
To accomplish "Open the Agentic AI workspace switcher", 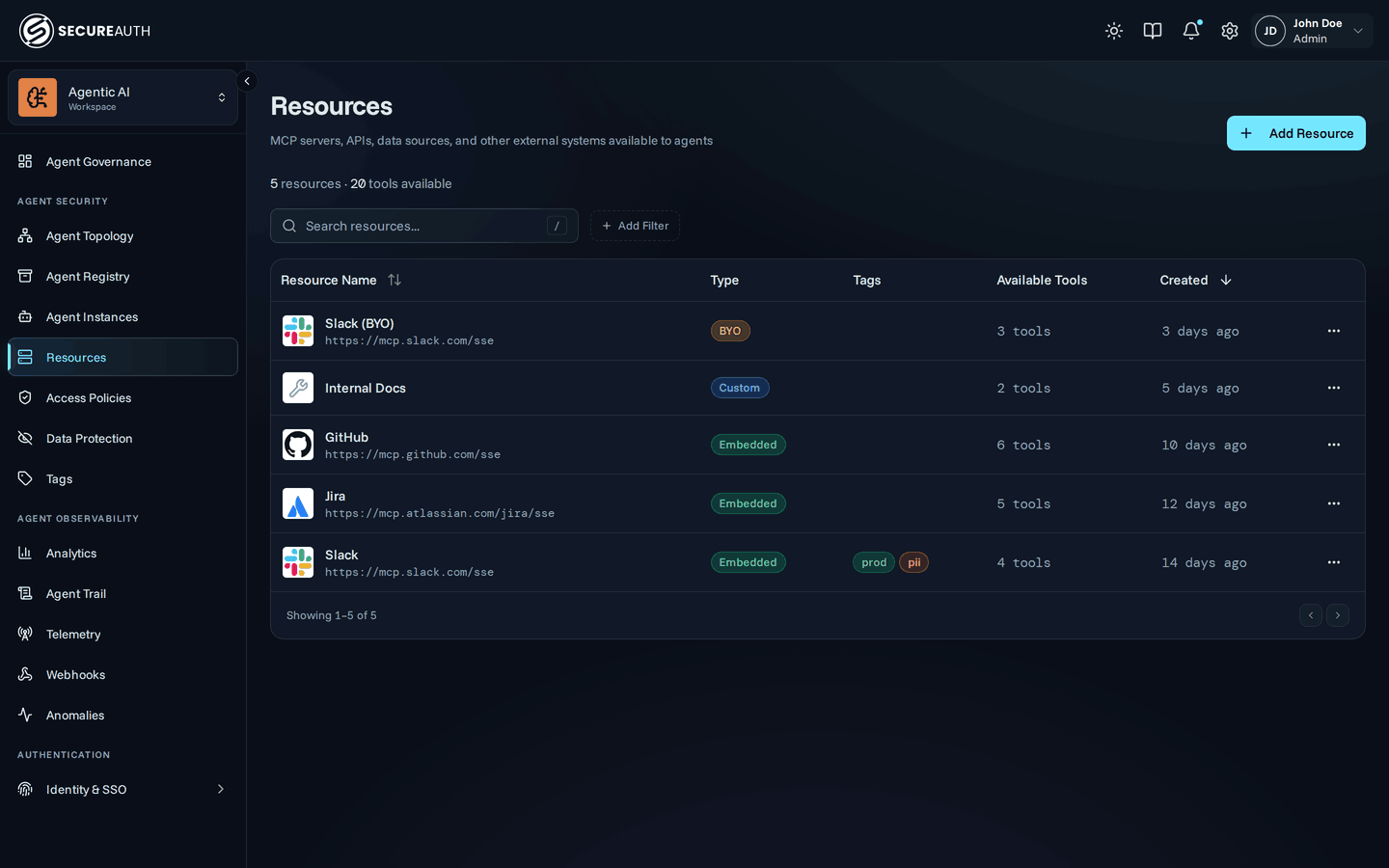I will [123, 97].
